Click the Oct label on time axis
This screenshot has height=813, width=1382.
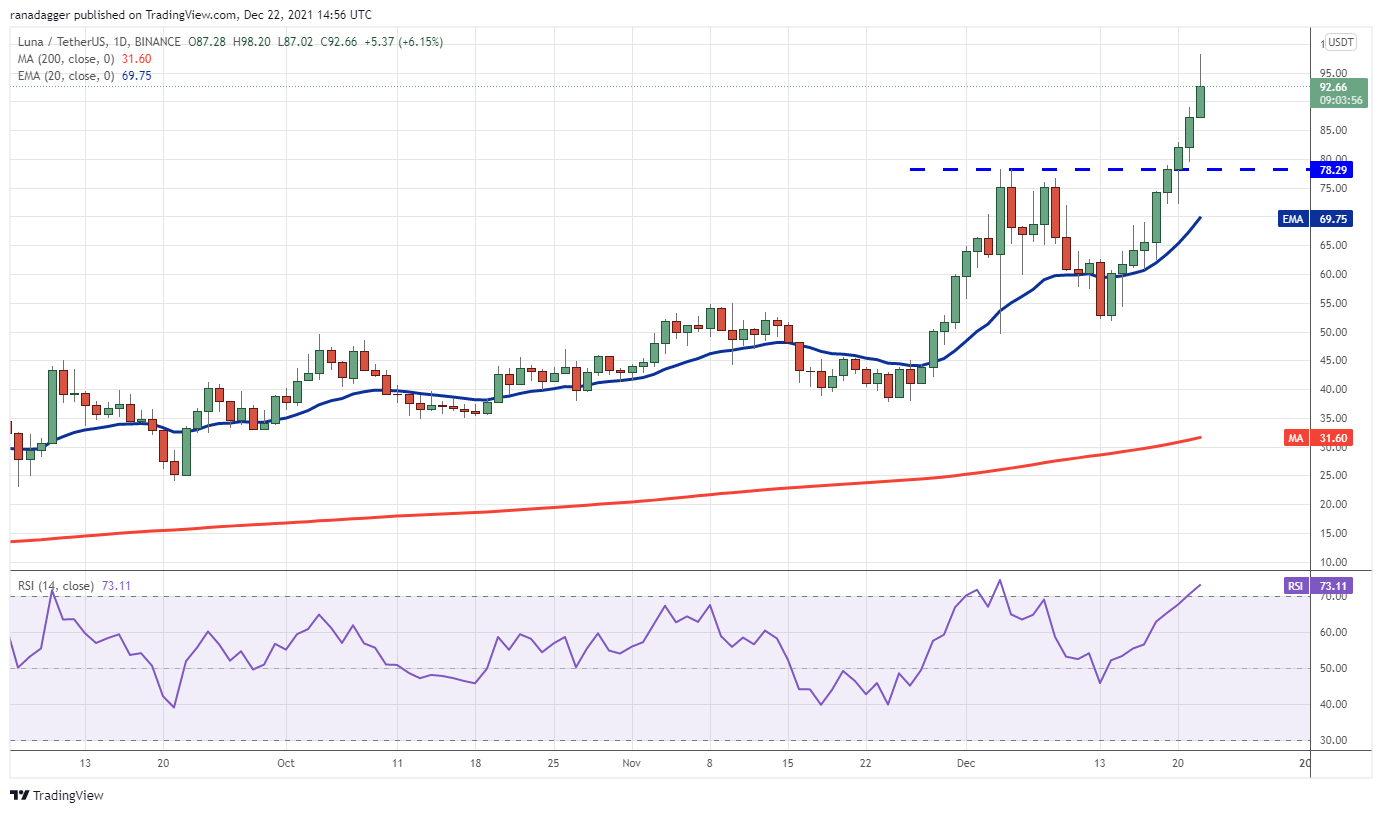pos(286,763)
